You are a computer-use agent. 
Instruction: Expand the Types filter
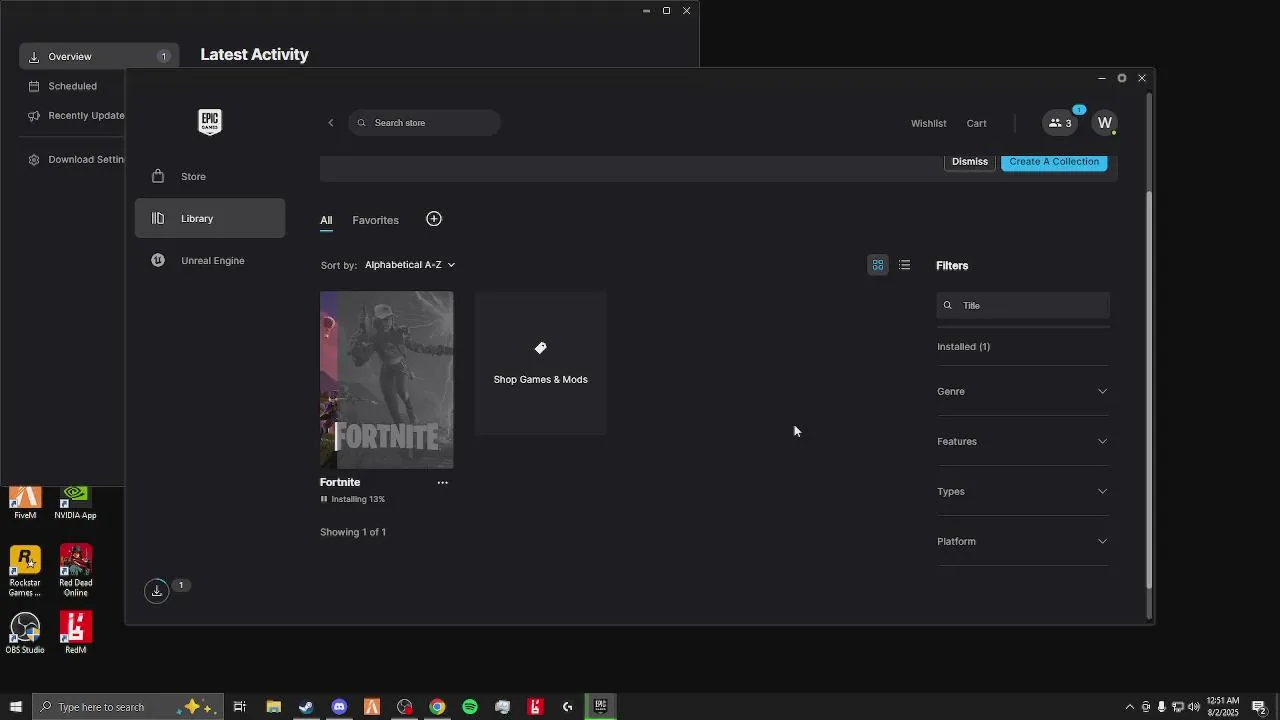point(1023,491)
